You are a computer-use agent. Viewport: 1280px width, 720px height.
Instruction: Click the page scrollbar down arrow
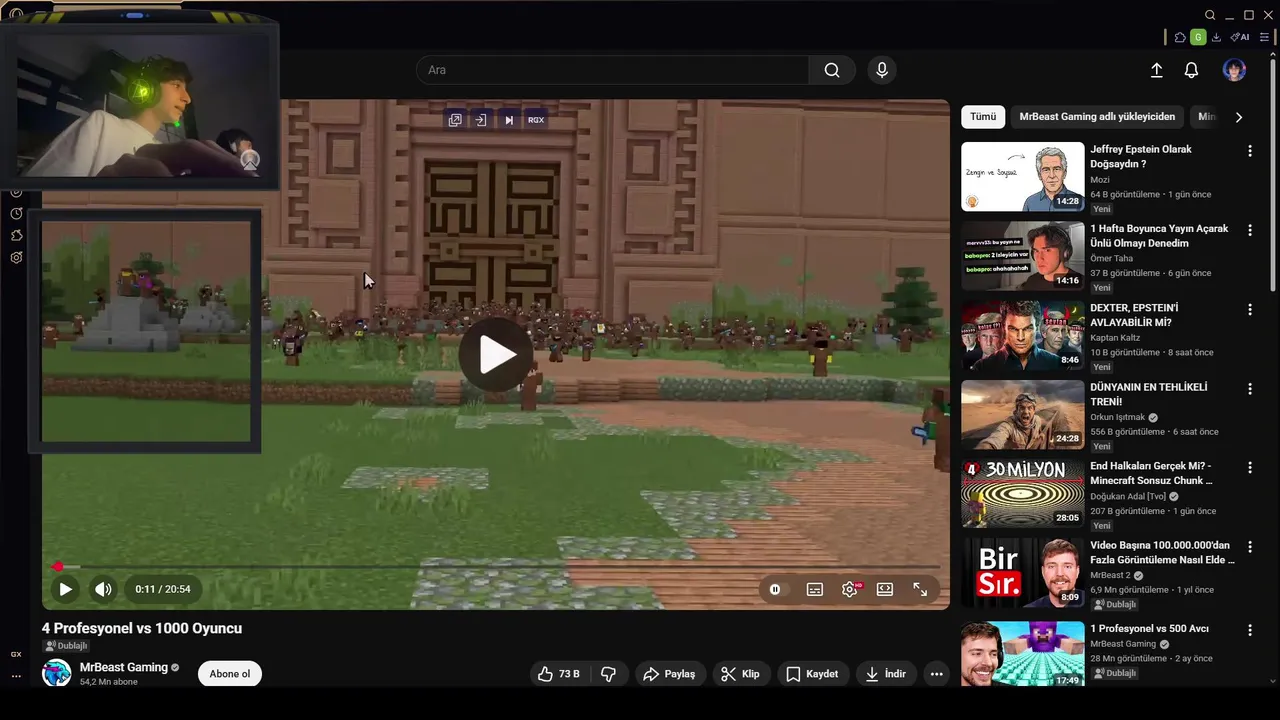(1273, 681)
